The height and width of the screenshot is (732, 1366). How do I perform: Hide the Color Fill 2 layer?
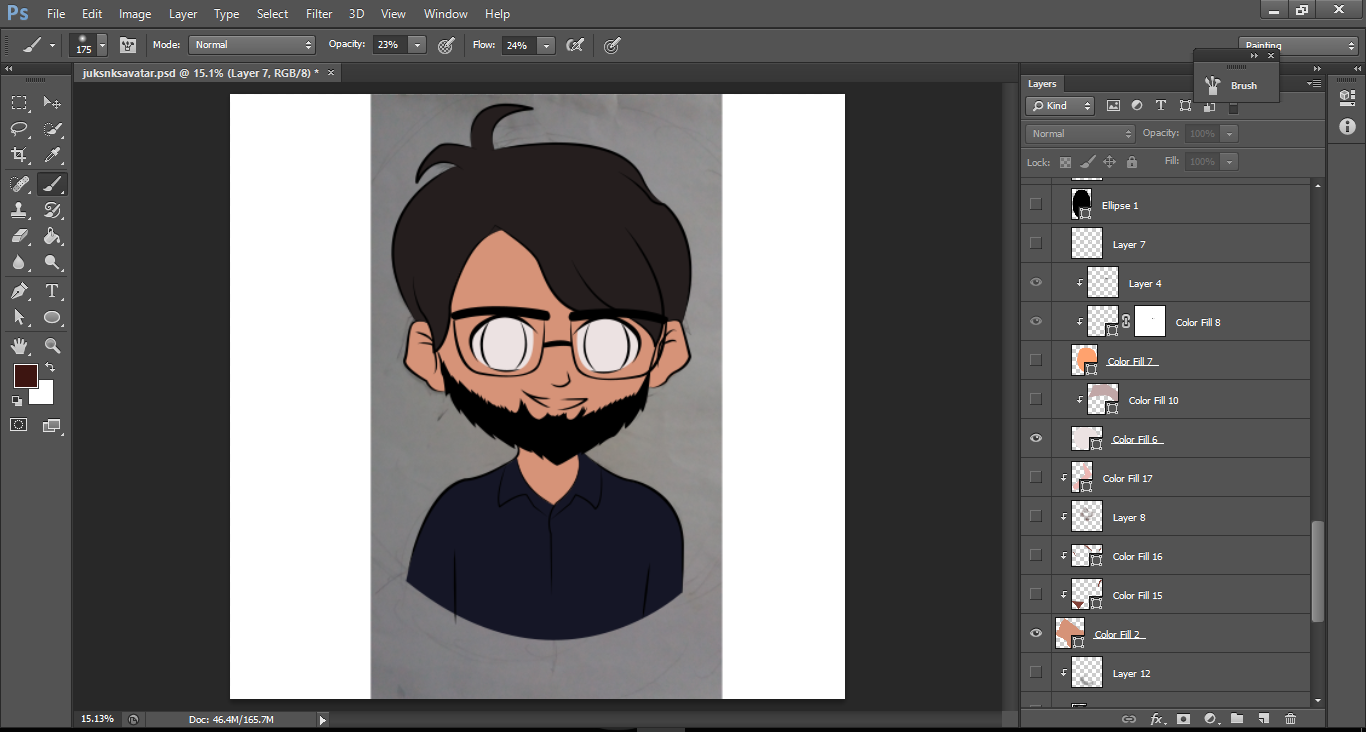[x=1036, y=633]
